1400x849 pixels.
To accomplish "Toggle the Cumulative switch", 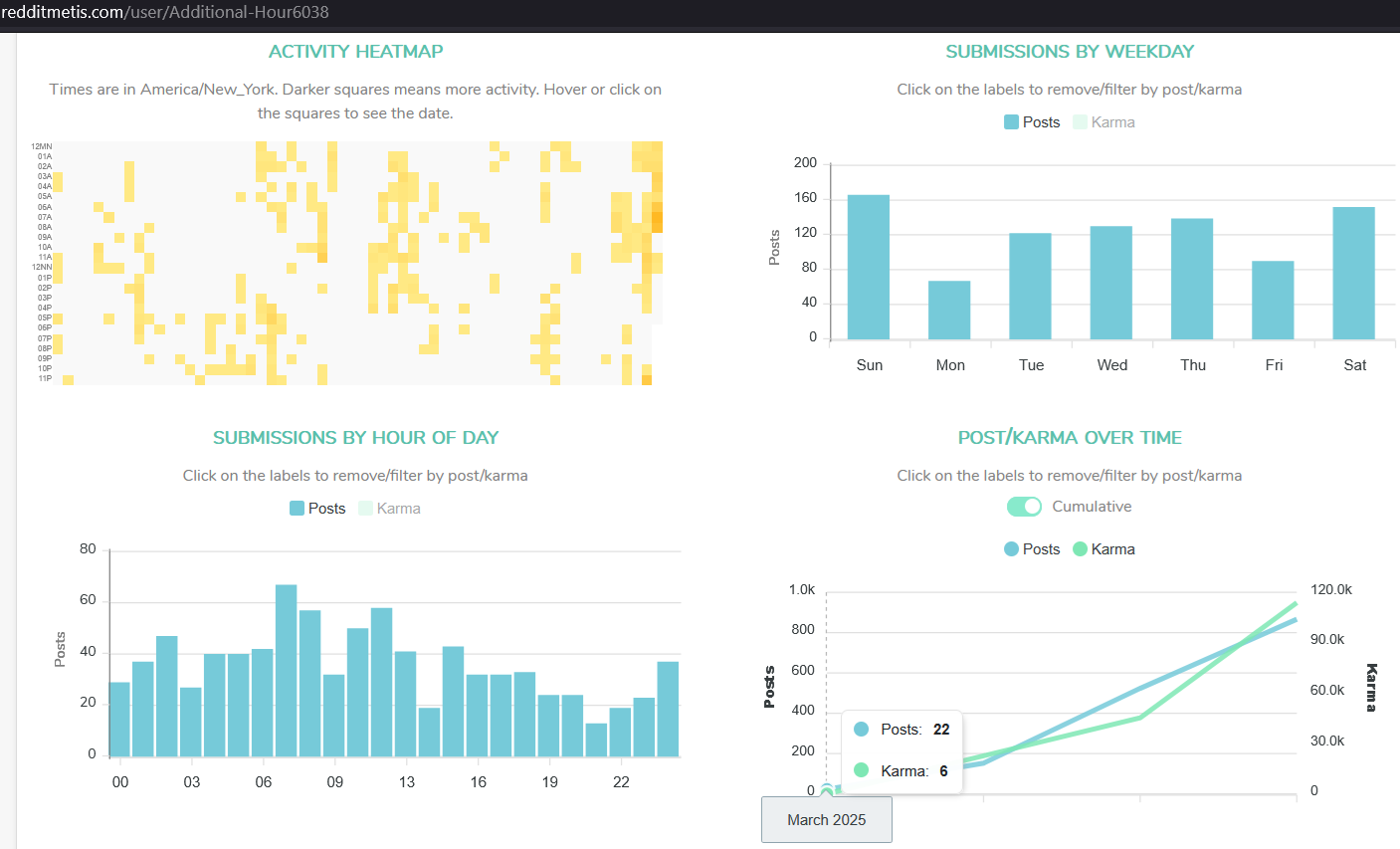I will click(1024, 507).
